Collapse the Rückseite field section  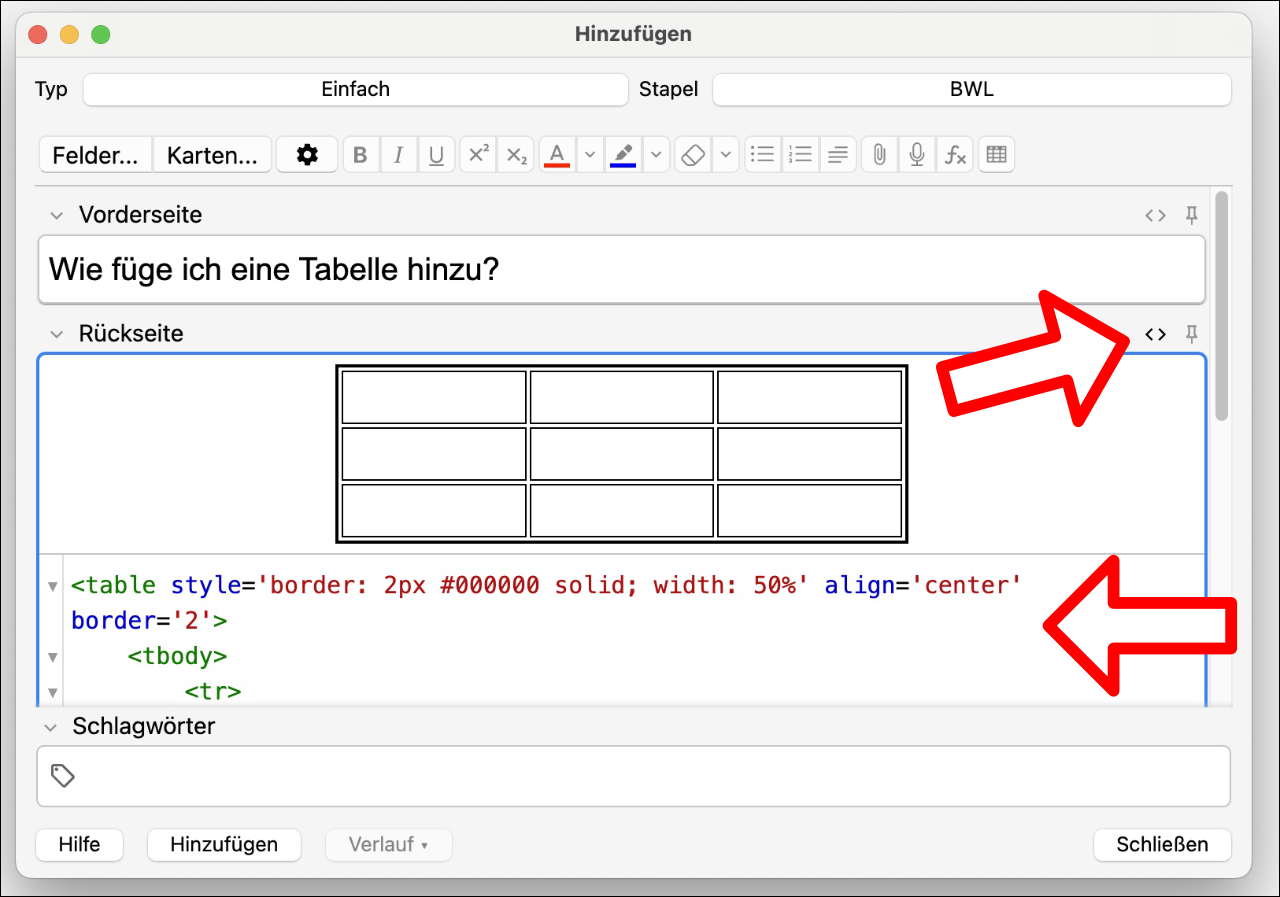(x=57, y=334)
